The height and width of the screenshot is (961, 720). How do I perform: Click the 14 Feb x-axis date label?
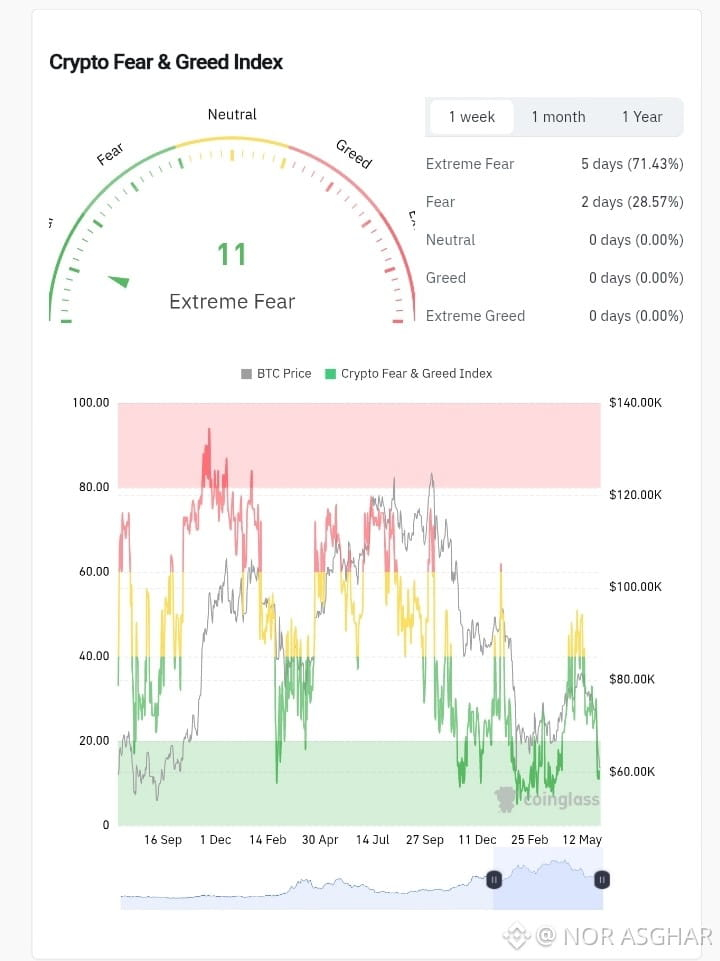click(268, 840)
